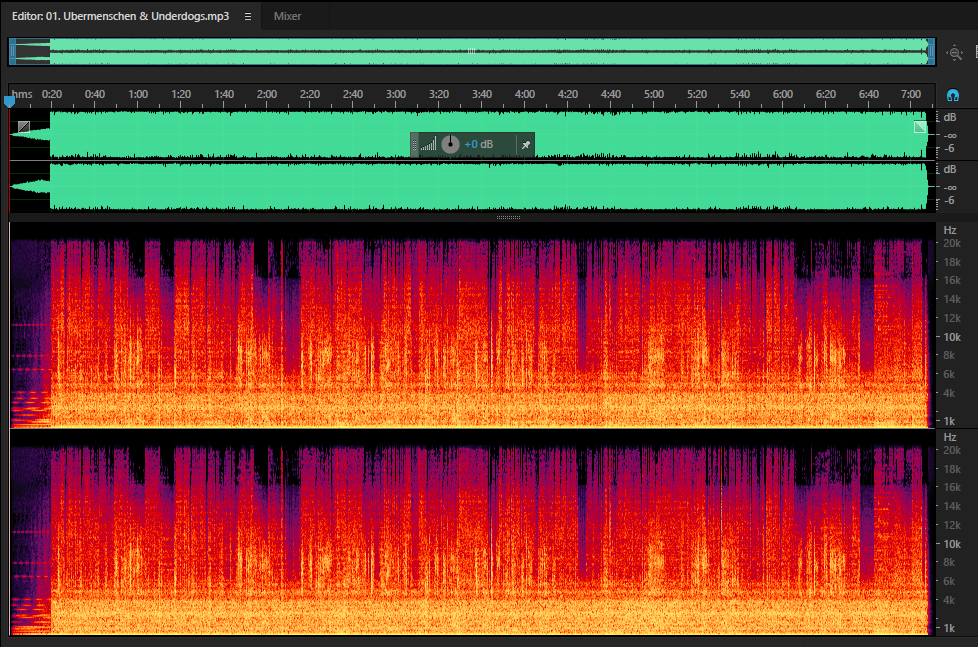This screenshot has height=647, width=978.
Task: Click the right handle of the overview navigator
Action: point(931,52)
